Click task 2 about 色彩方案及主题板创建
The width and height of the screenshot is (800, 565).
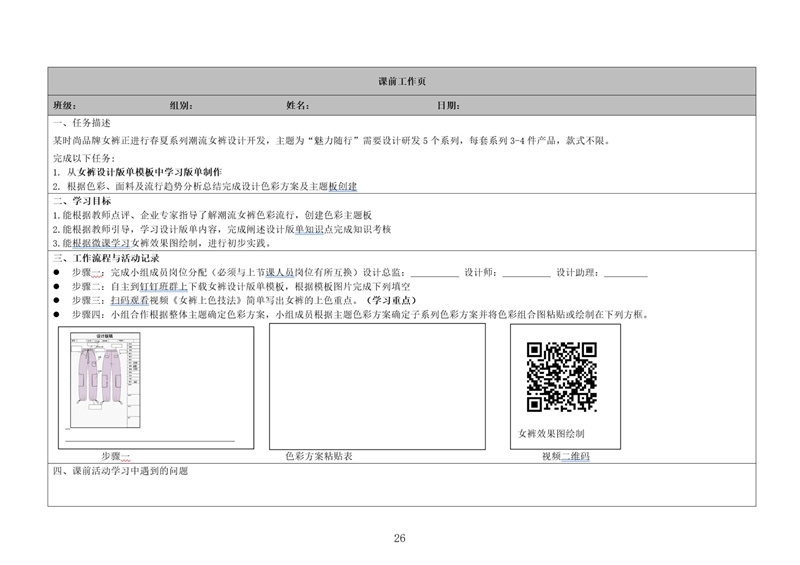tap(205, 186)
